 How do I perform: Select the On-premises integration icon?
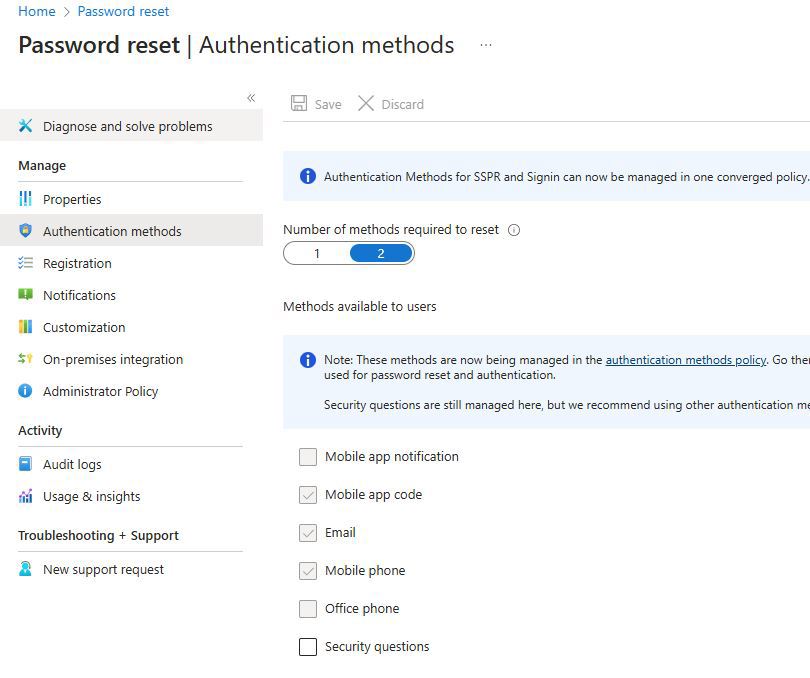[x=24, y=359]
